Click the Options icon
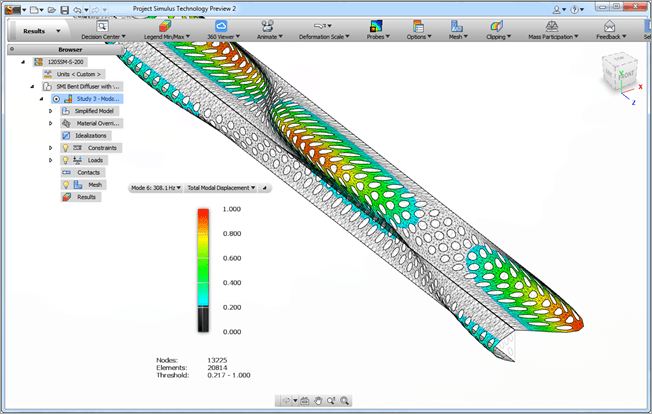 [418, 26]
